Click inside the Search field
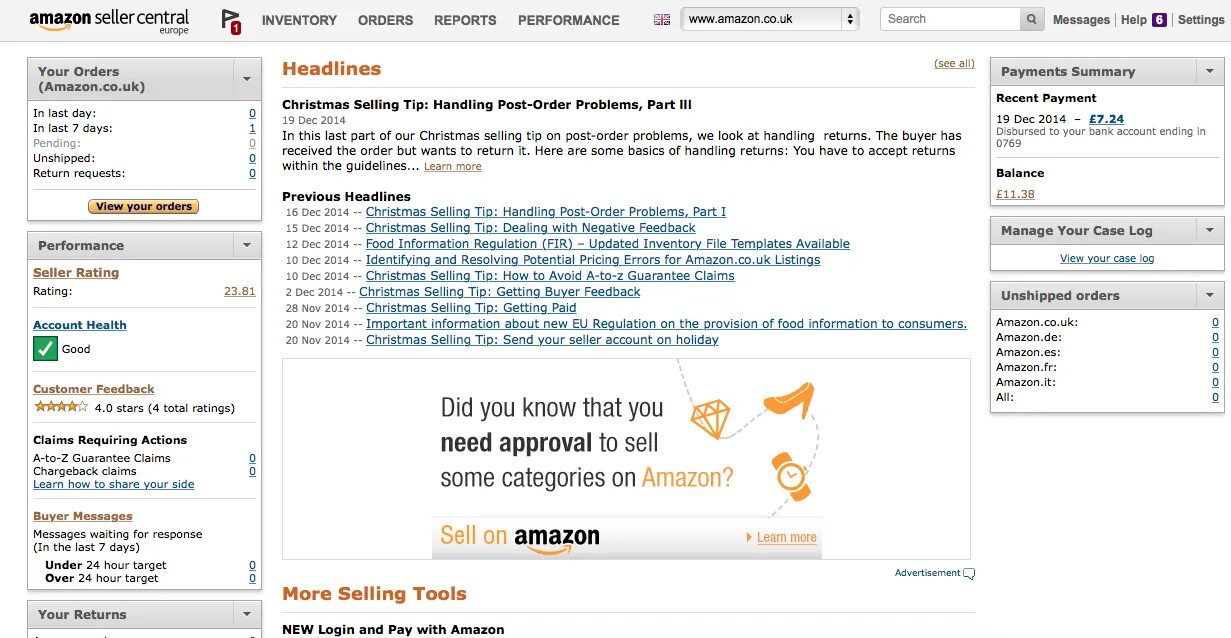The width and height of the screenshot is (1231, 638). tap(950, 19)
